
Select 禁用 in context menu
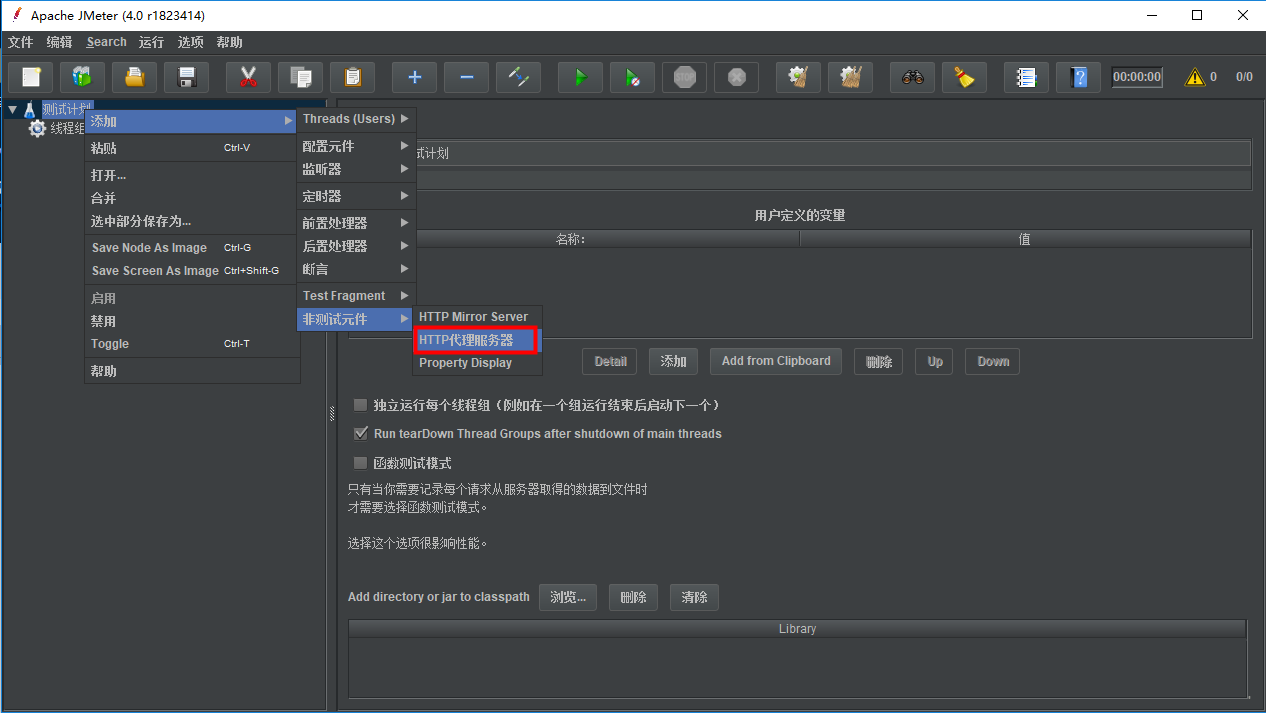(192, 321)
